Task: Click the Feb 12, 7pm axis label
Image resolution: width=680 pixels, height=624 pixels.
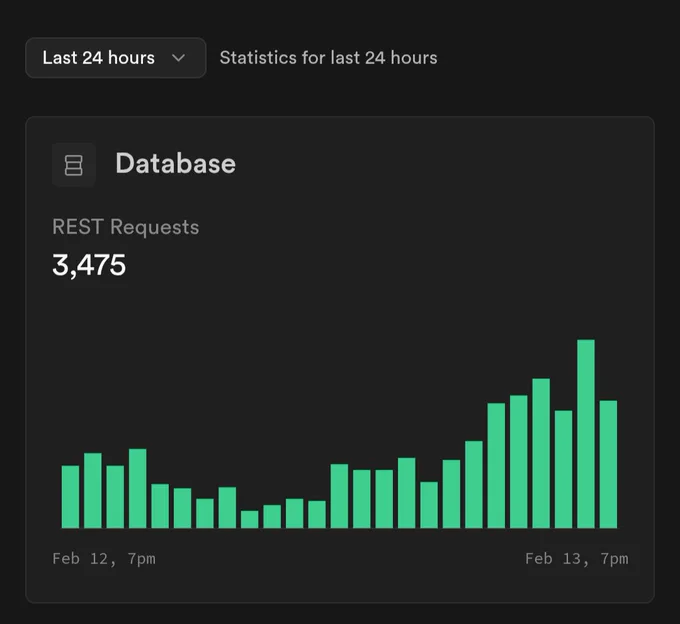Action: (x=104, y=559)
